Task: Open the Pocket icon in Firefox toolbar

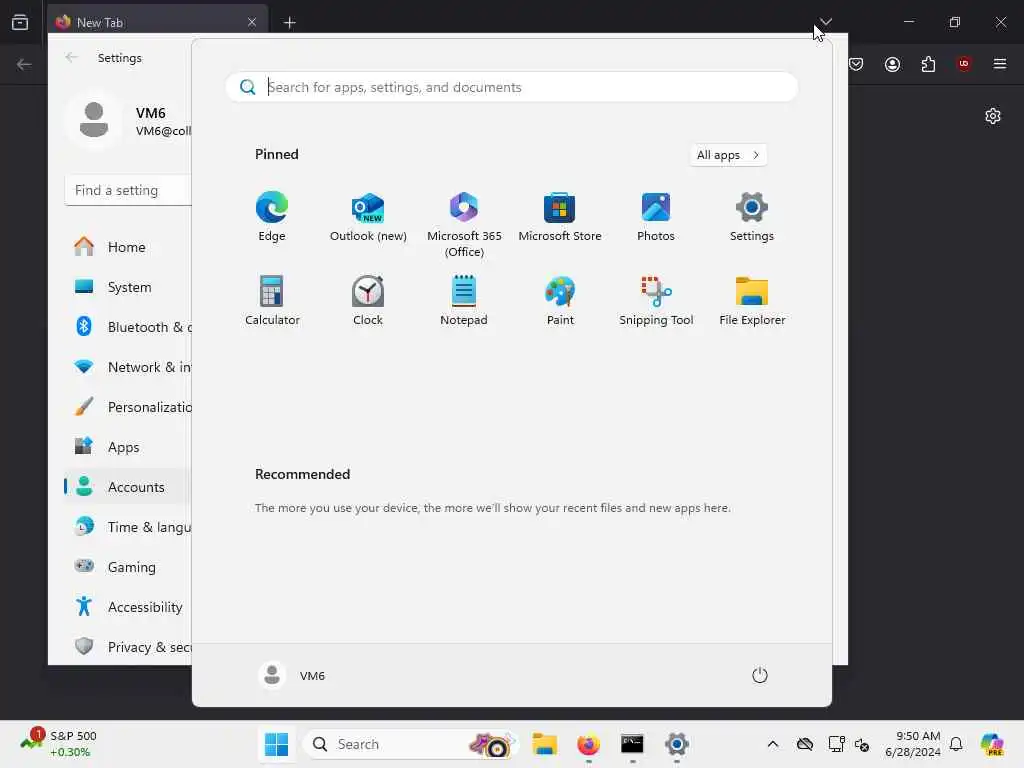Action: (856, 64)
